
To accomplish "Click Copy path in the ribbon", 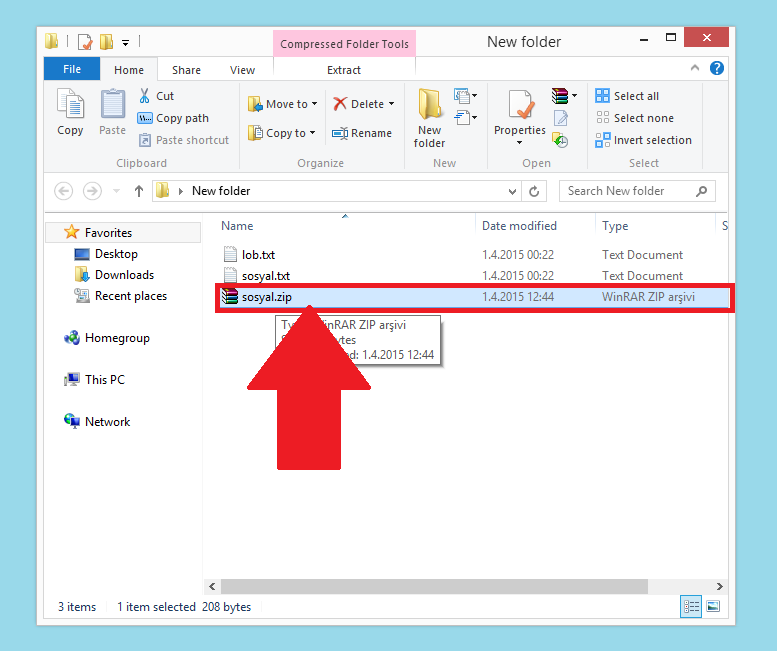I will [173, 118].
